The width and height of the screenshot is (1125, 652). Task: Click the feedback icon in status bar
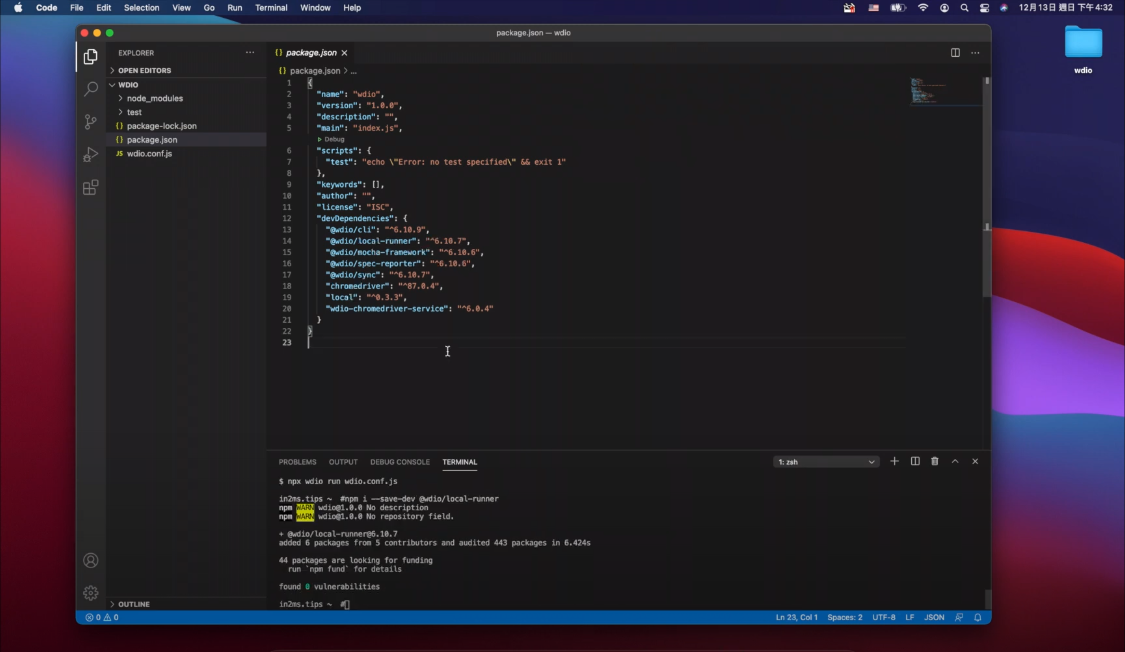point(959,617)
